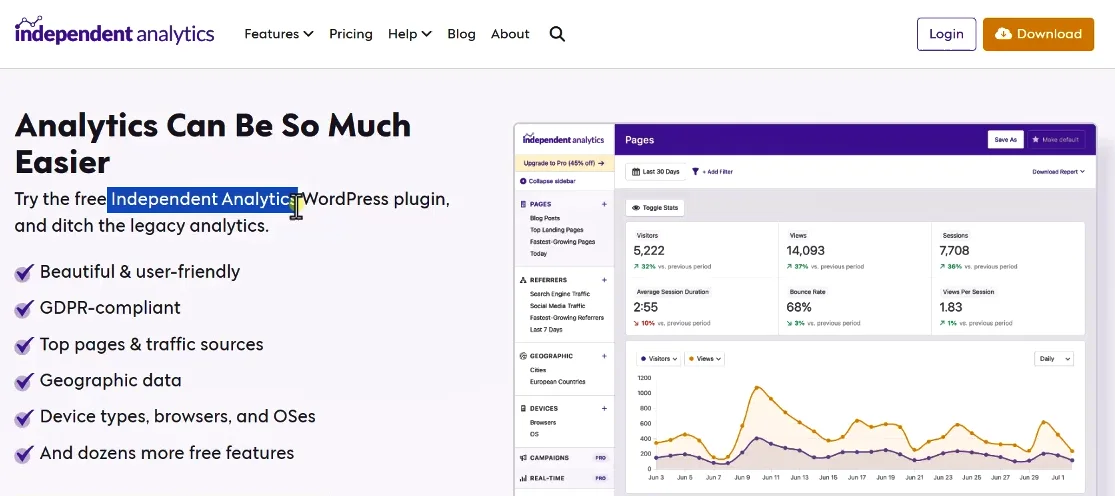Open the Visitors series dropdown
This screenshot has width=1115, height=496.
(658, 359)
